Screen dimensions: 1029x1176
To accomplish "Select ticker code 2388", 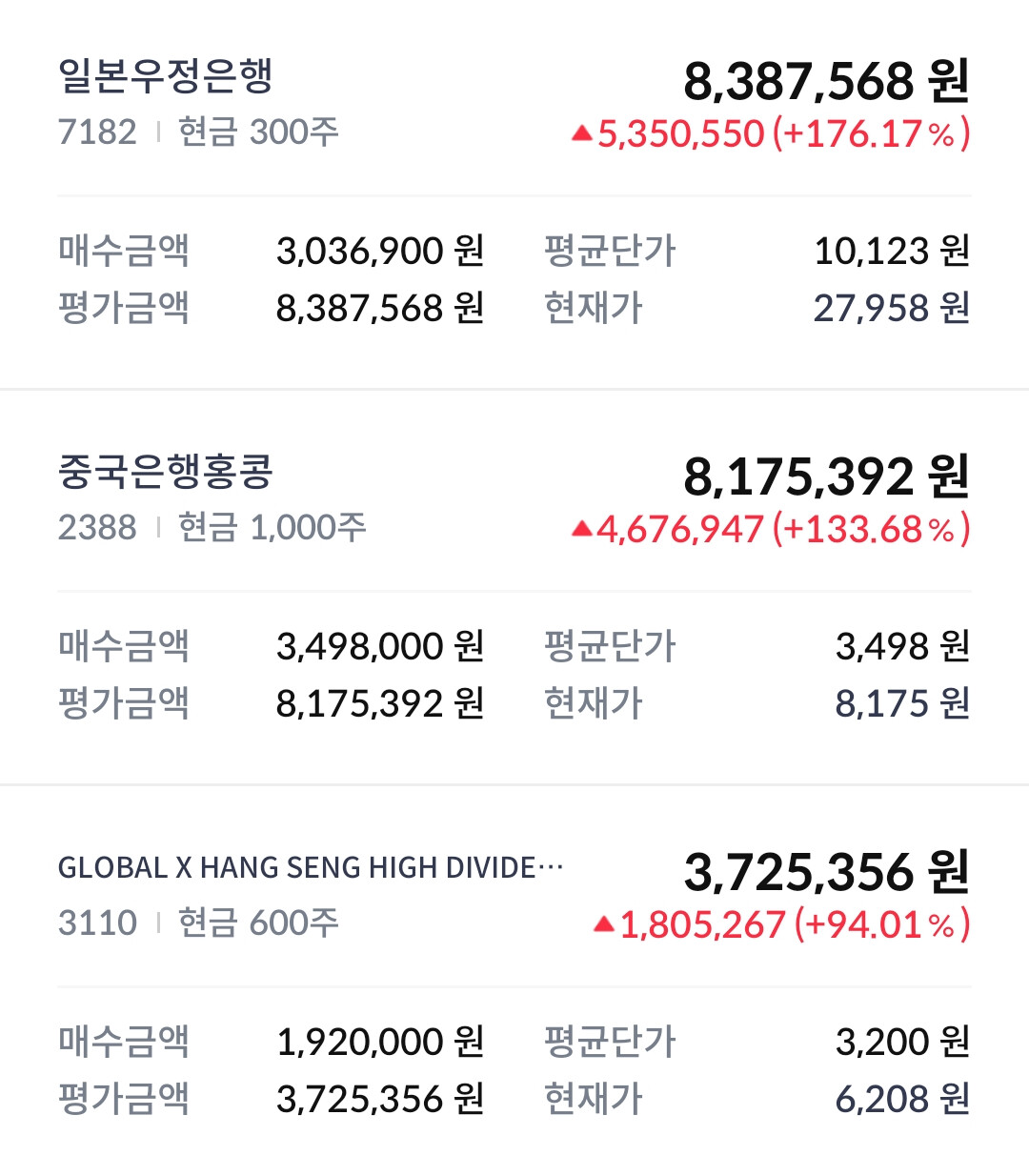I will click(x=97, y=527).
